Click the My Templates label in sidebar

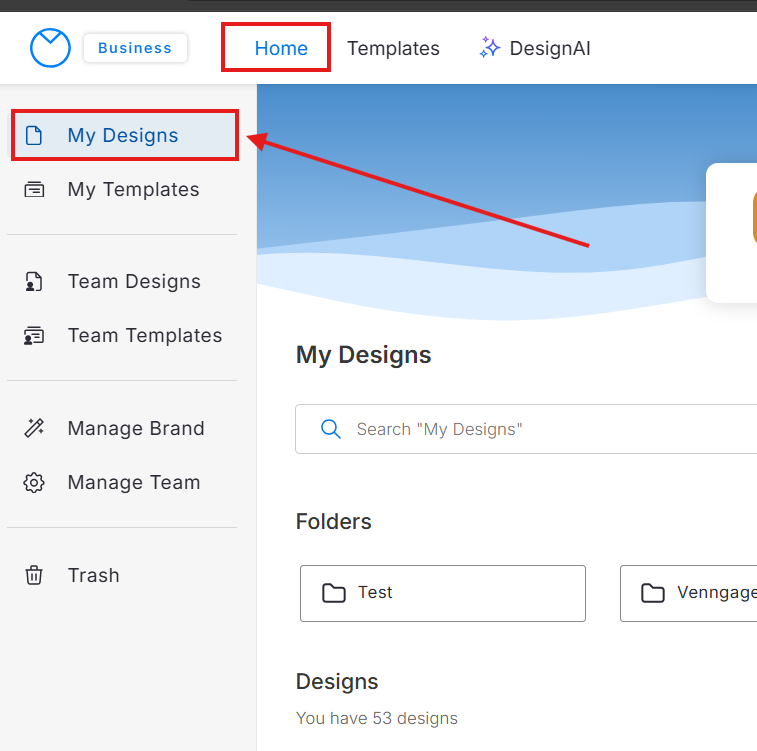click(x=133, y=190)
